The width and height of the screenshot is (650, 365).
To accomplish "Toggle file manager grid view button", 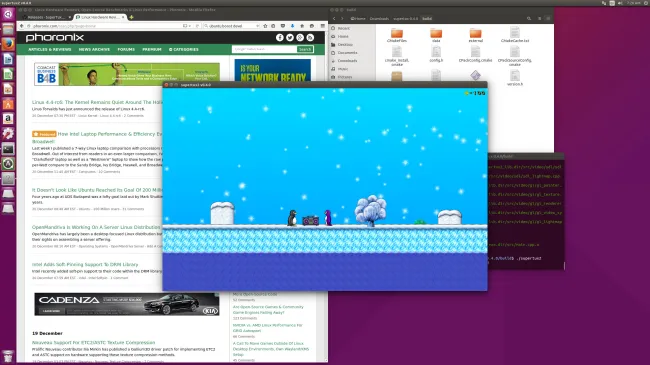I will click(548, 19).
